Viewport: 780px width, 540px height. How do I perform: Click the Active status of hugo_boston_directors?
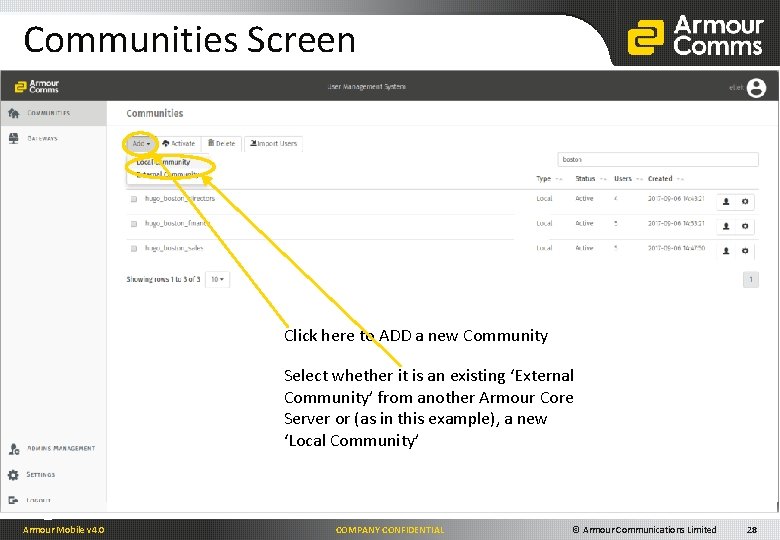point(584,198)
